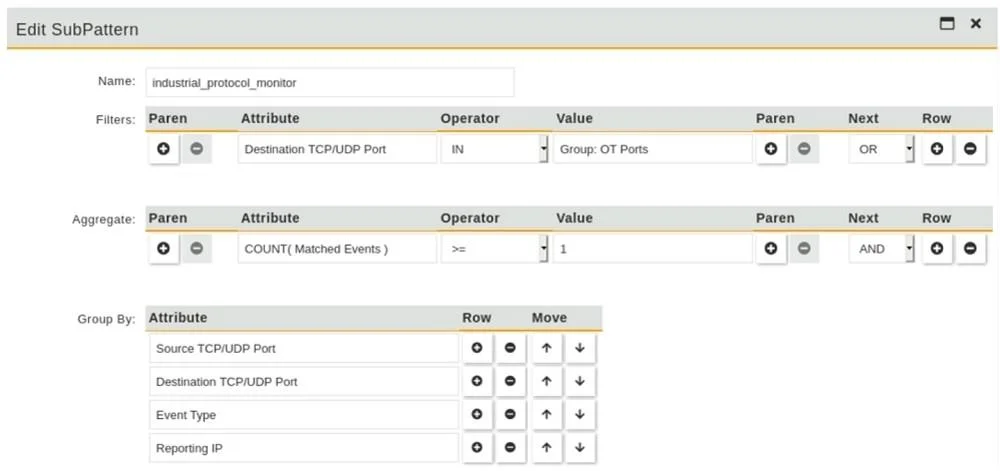Image resolution: width=1000 pixels, height=471 pixels.
Task: Add opening paren in Aggregate row
Action: click(163, 249)
